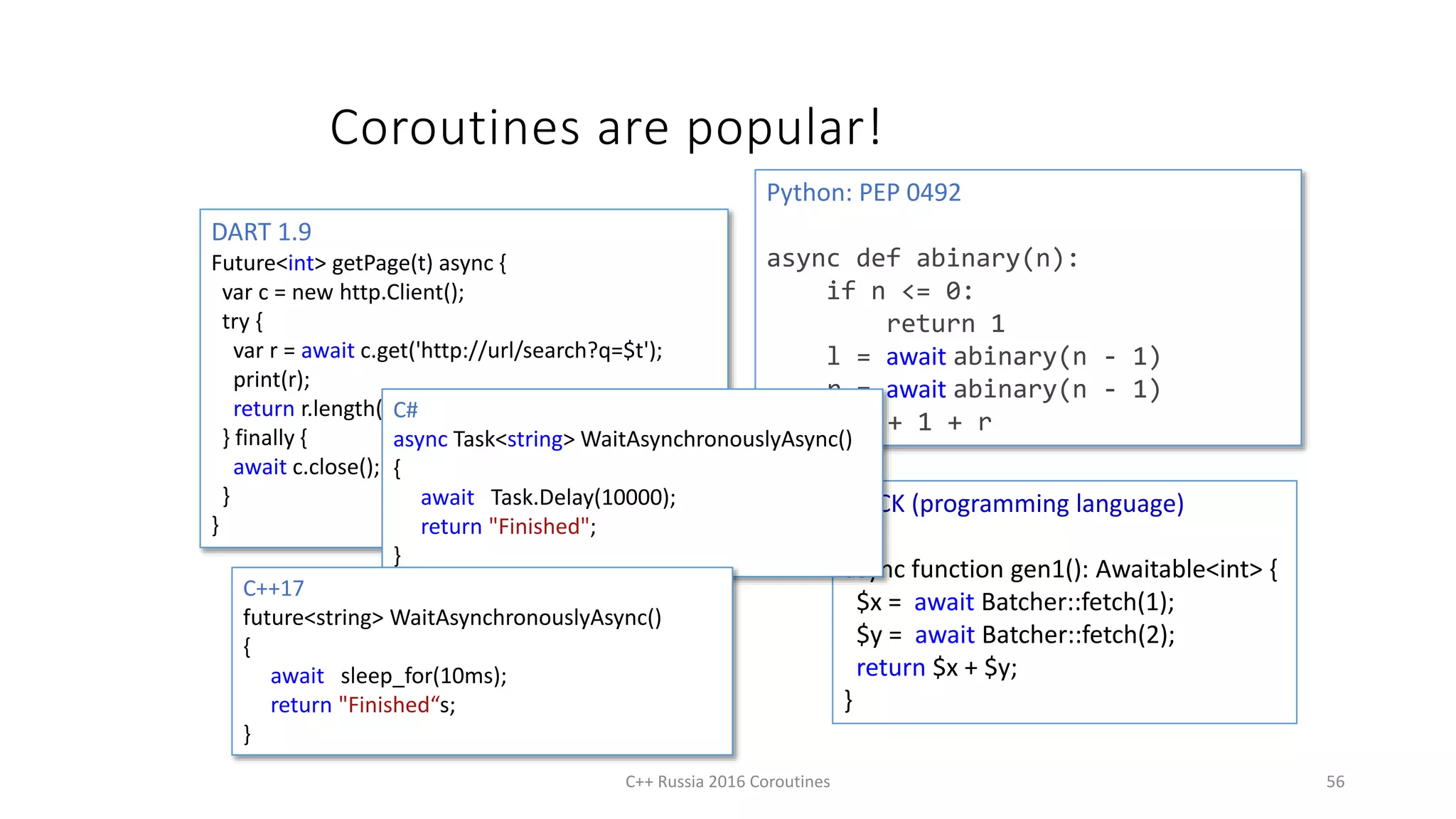1456x819 pixels.
Task: Click '$y = await Batcher::fetch(2);' line
Action: tap(1015, 635)
